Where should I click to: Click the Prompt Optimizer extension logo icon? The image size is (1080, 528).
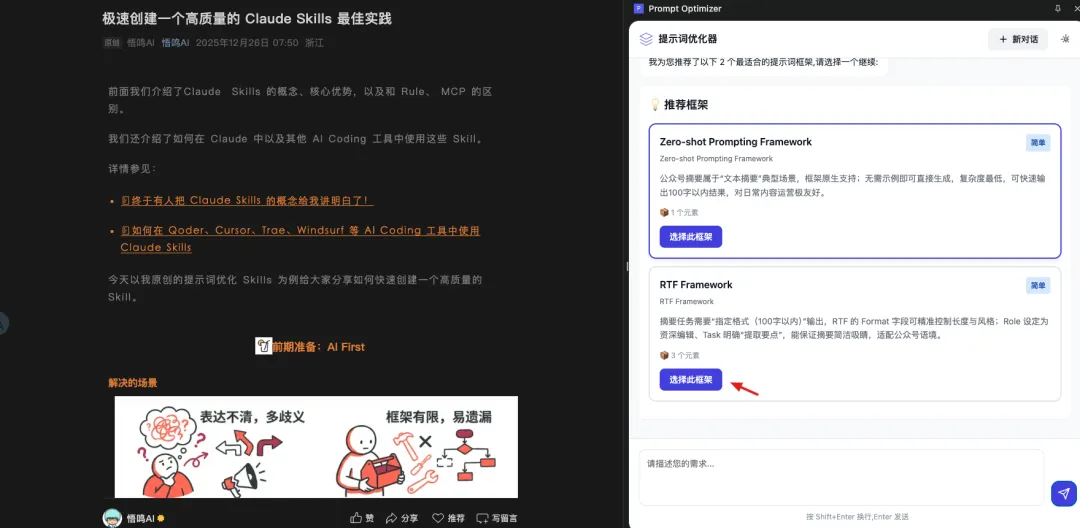tap(638, 9)
